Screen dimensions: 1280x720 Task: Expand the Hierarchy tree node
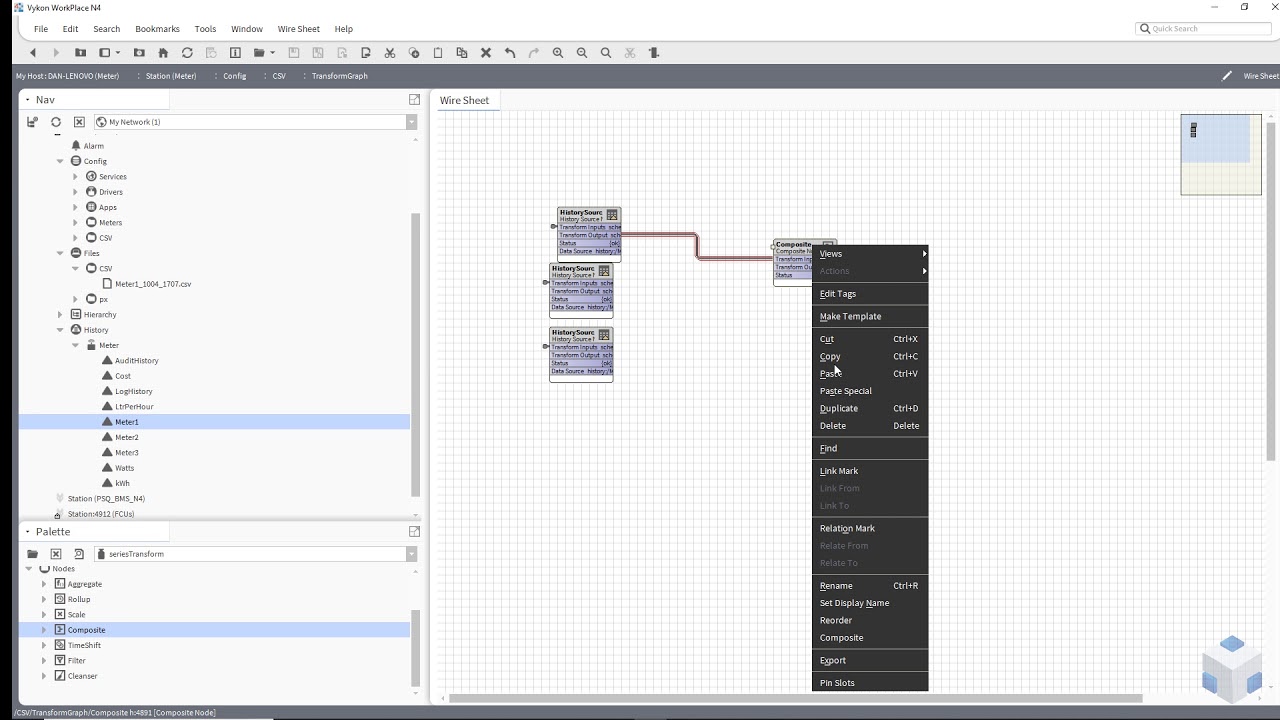tap(60, 315)
